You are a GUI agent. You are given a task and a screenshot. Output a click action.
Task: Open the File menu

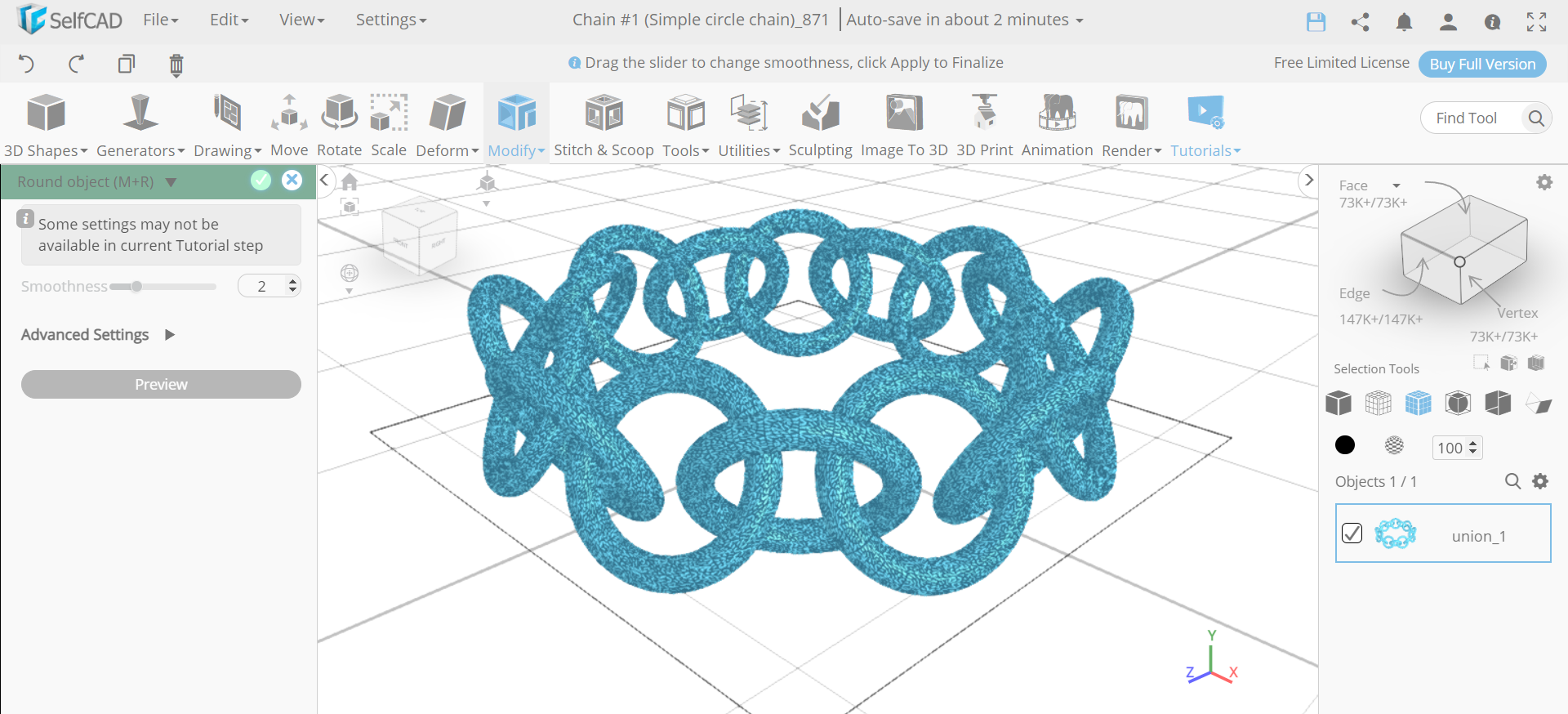pos(160,20)
